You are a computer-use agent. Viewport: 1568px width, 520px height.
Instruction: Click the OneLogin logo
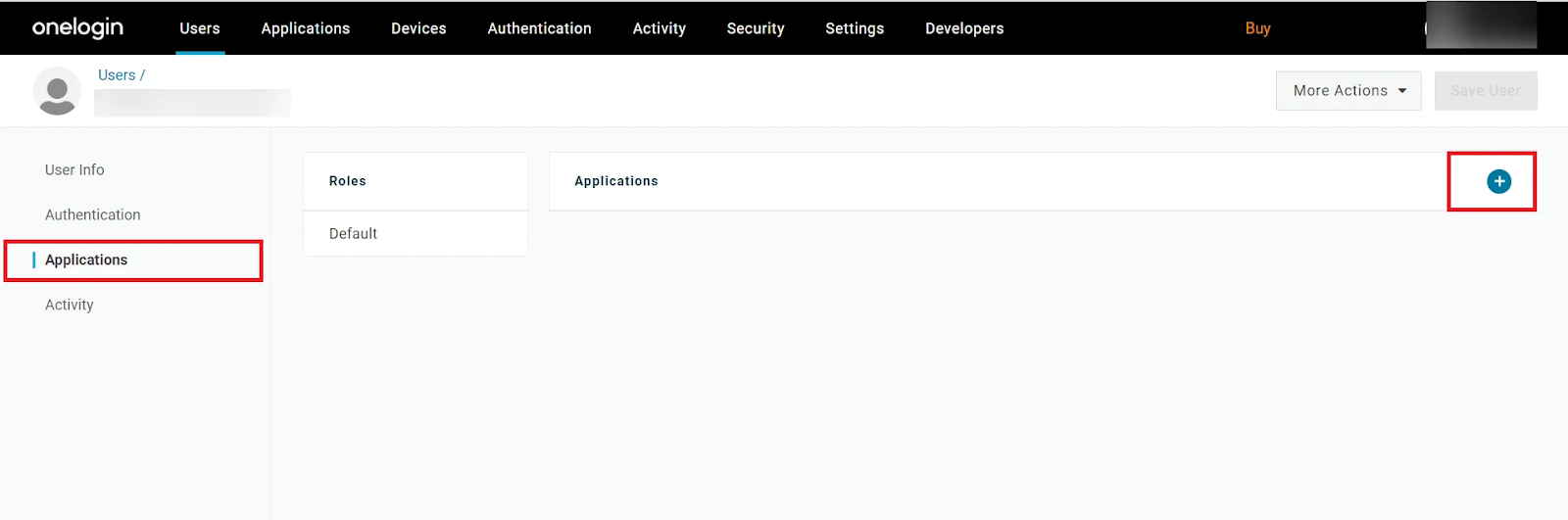click(x=77, y=27)
